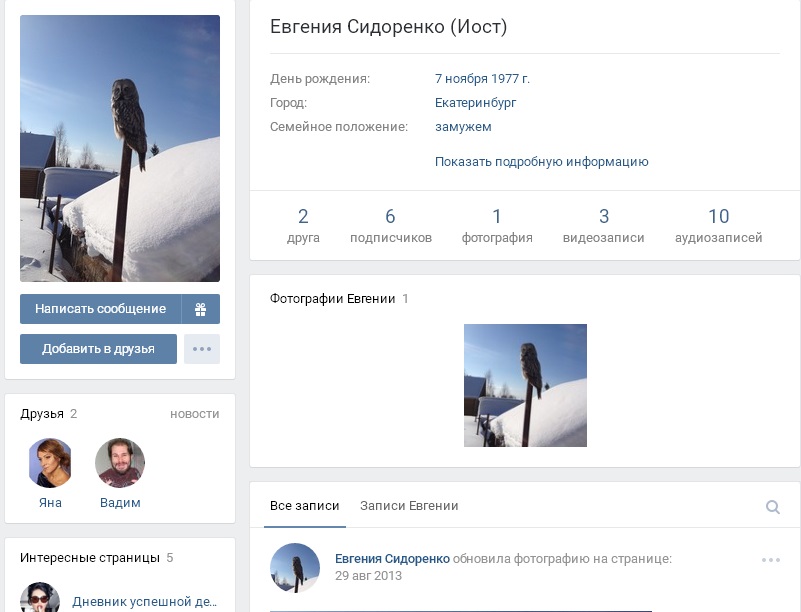This screenshot has height=612, width=801.
Task: Open the 10 аудиозаписей counter
Action: click(x=718, y=226)
